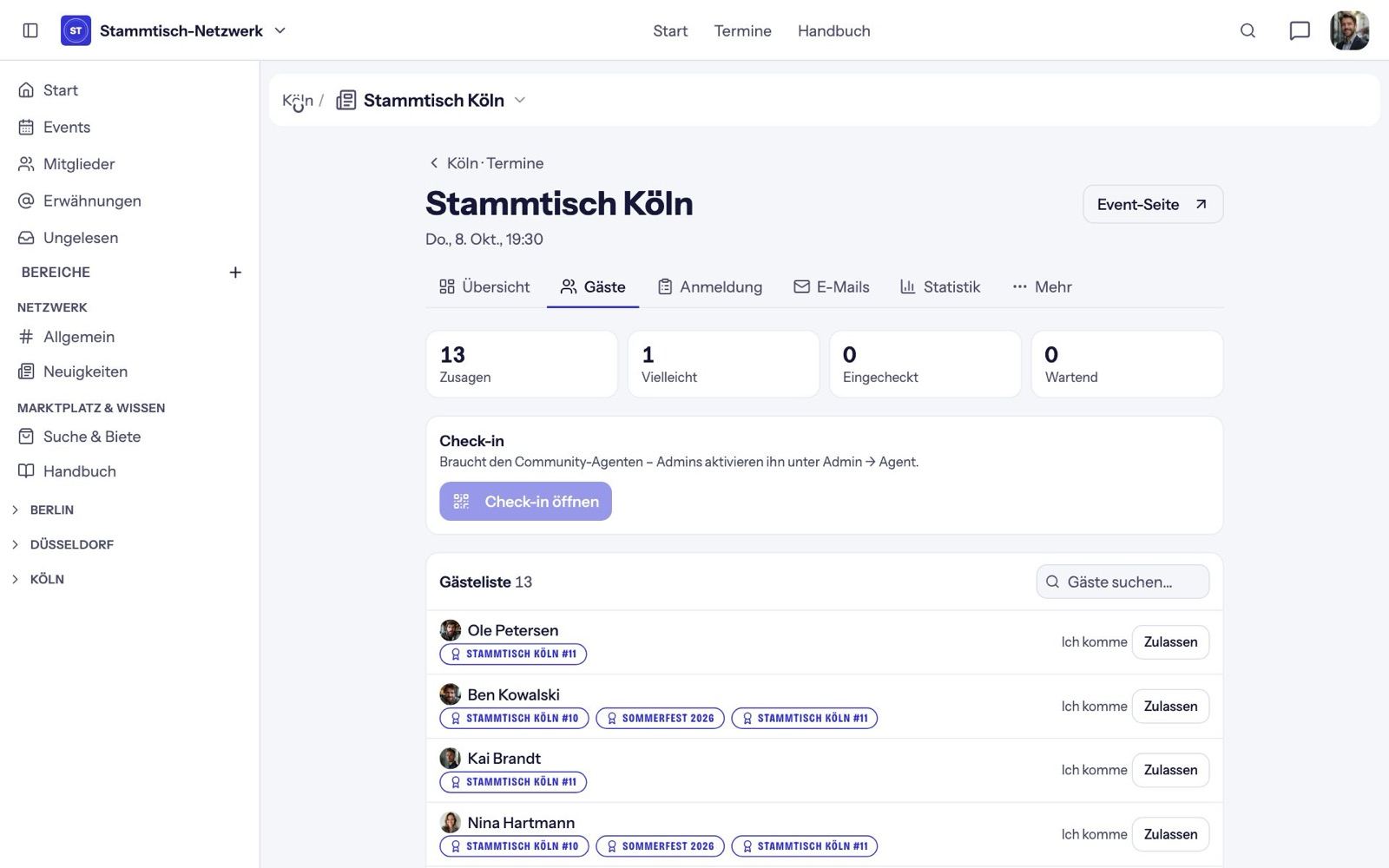Switch to the Übersicht tab
The width and height of the screenshot is (1389, 868).
[x=484, y=286]
